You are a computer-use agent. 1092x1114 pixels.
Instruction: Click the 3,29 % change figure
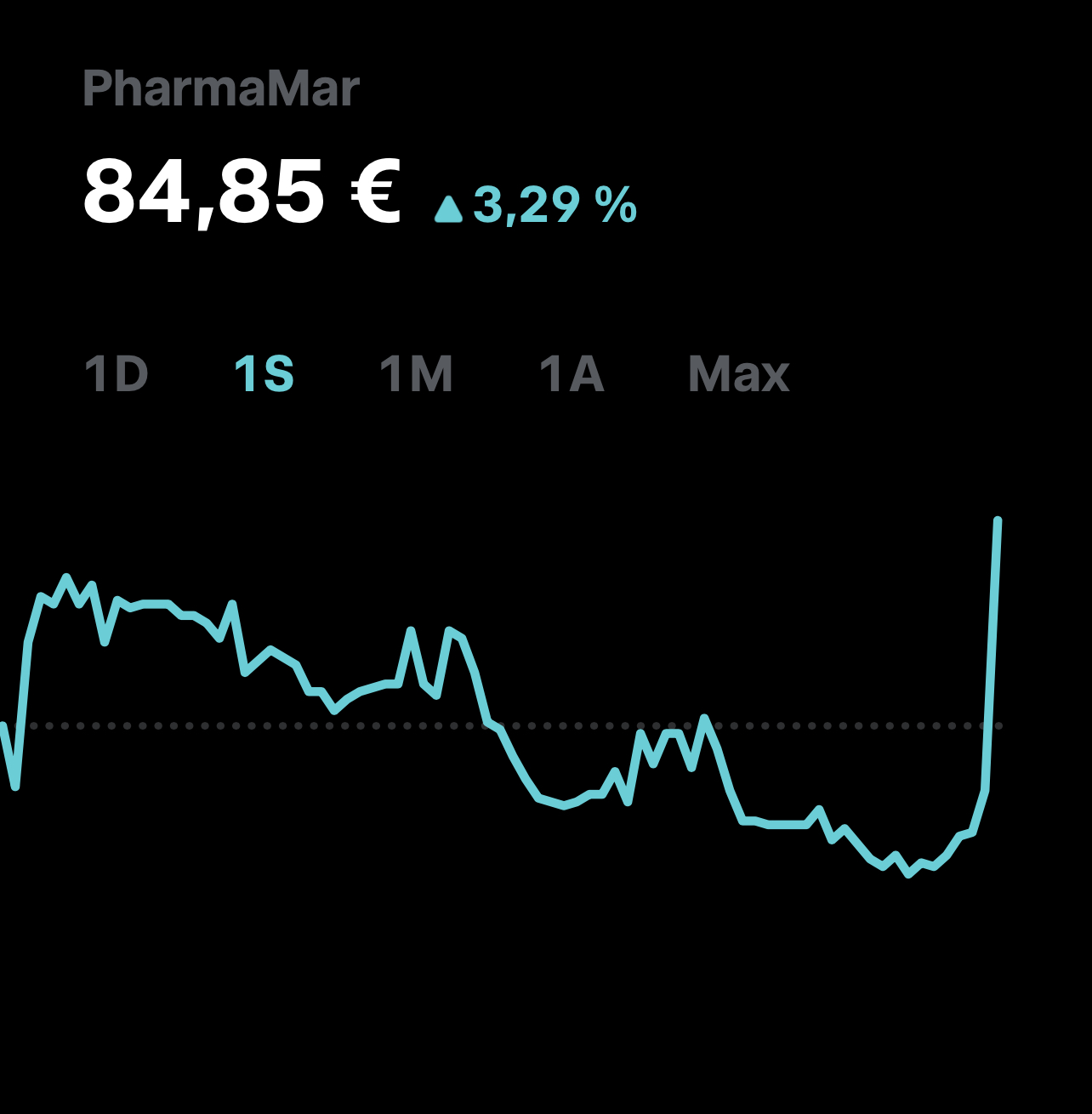(555, 205)
